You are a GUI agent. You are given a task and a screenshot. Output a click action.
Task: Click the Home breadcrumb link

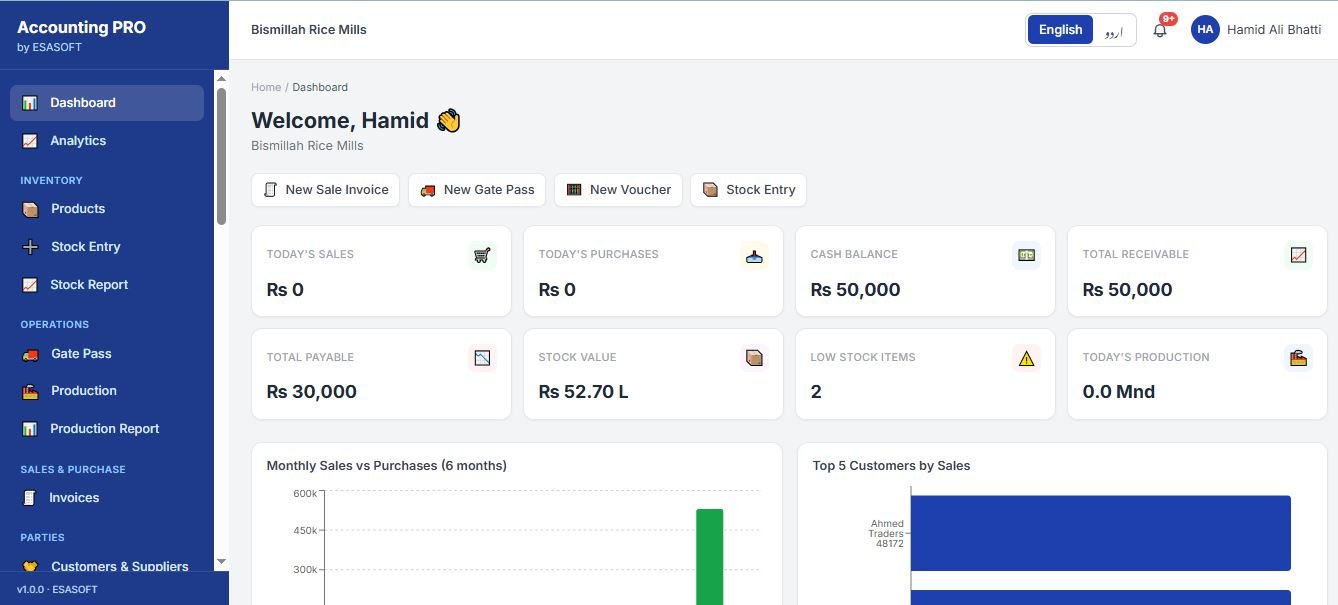[266, 87]
